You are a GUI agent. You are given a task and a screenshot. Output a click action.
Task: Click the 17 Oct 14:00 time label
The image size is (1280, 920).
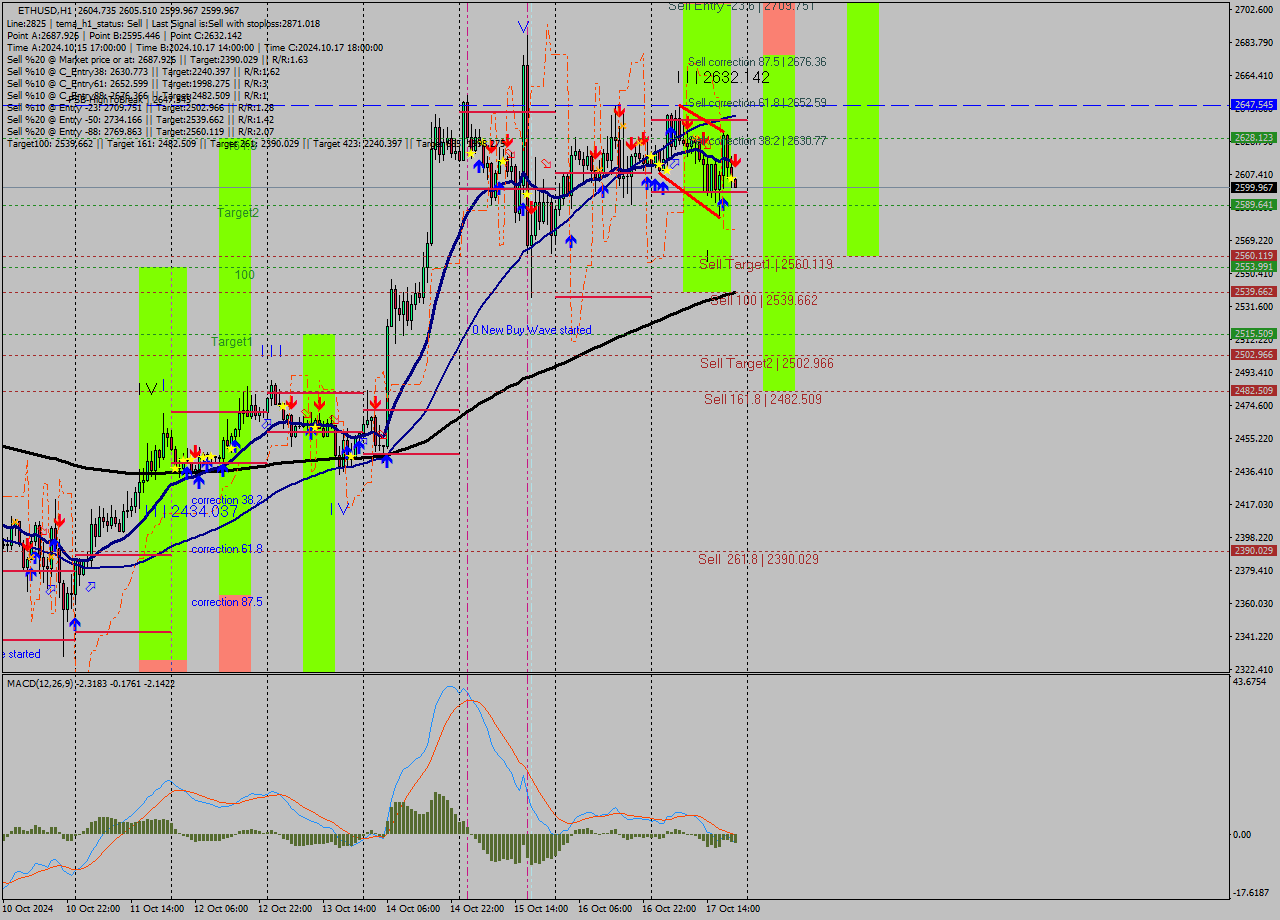point(733,909)
